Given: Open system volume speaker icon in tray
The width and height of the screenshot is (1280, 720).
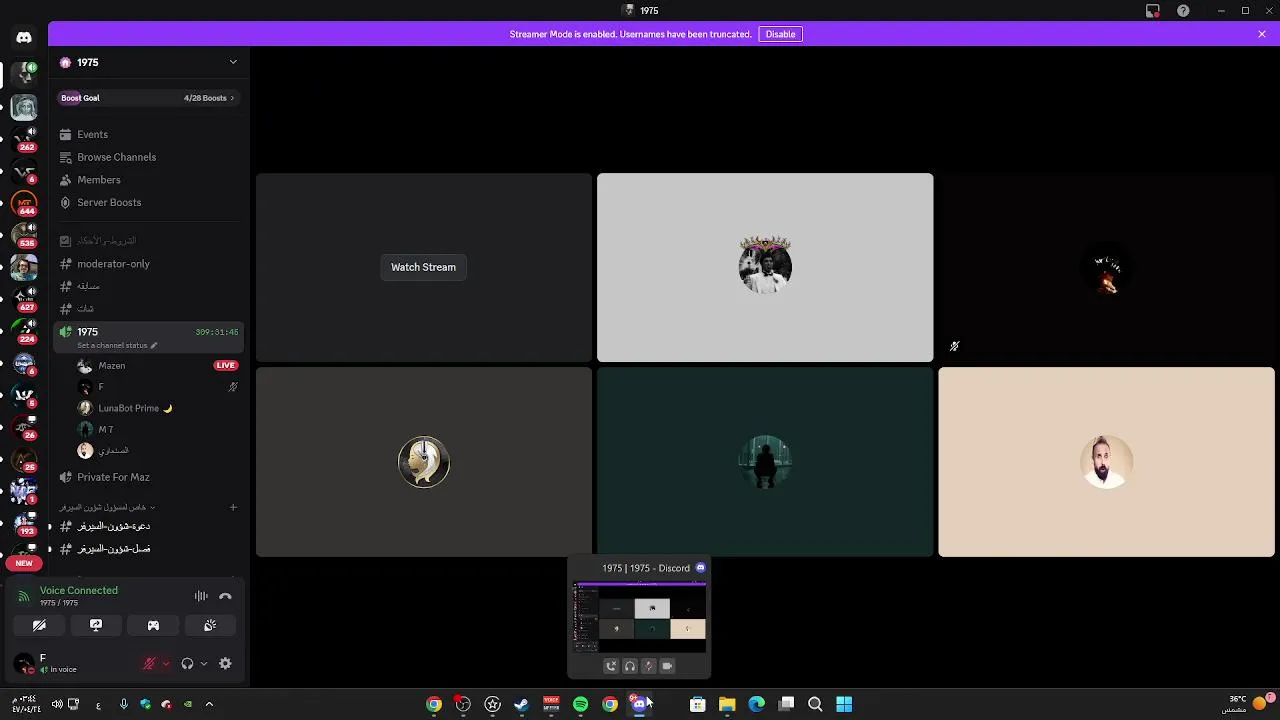Looking at the screenshot, I should 57,704.
